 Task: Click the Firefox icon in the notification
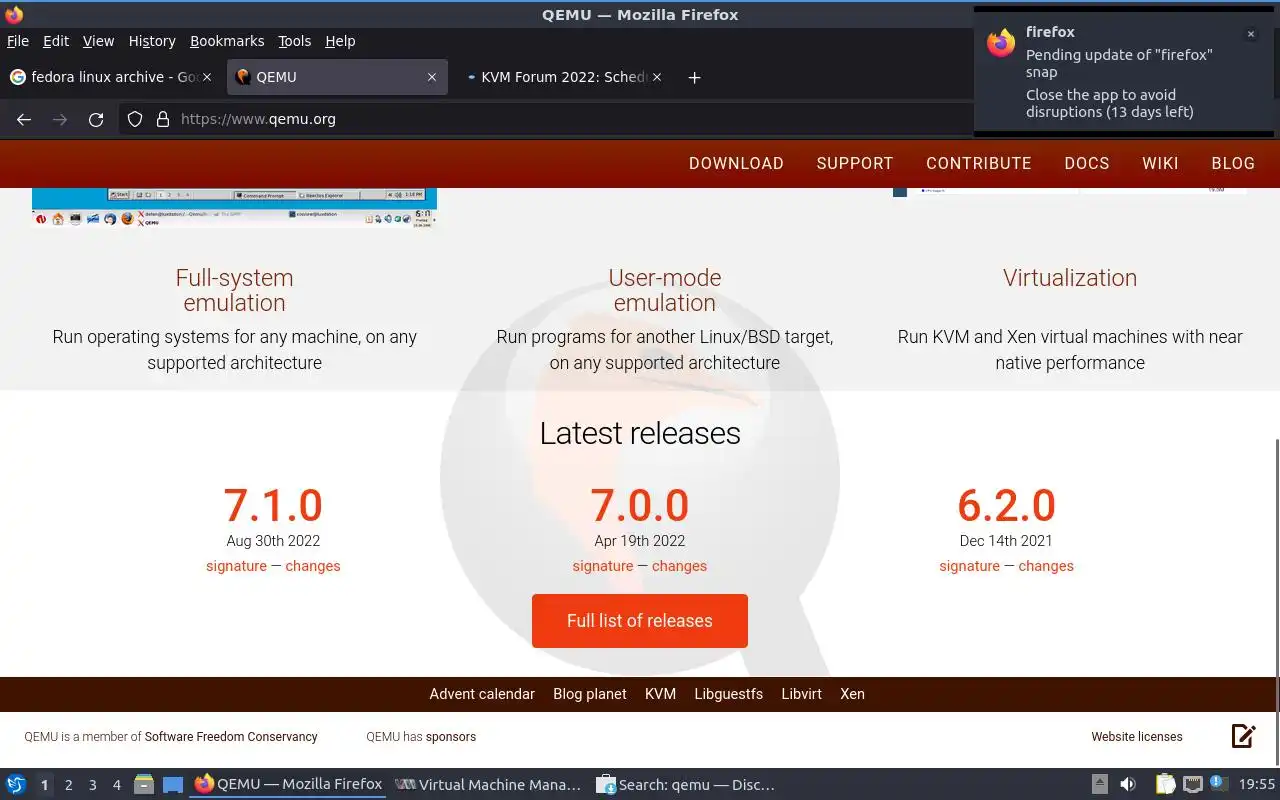coord(1001,42)
